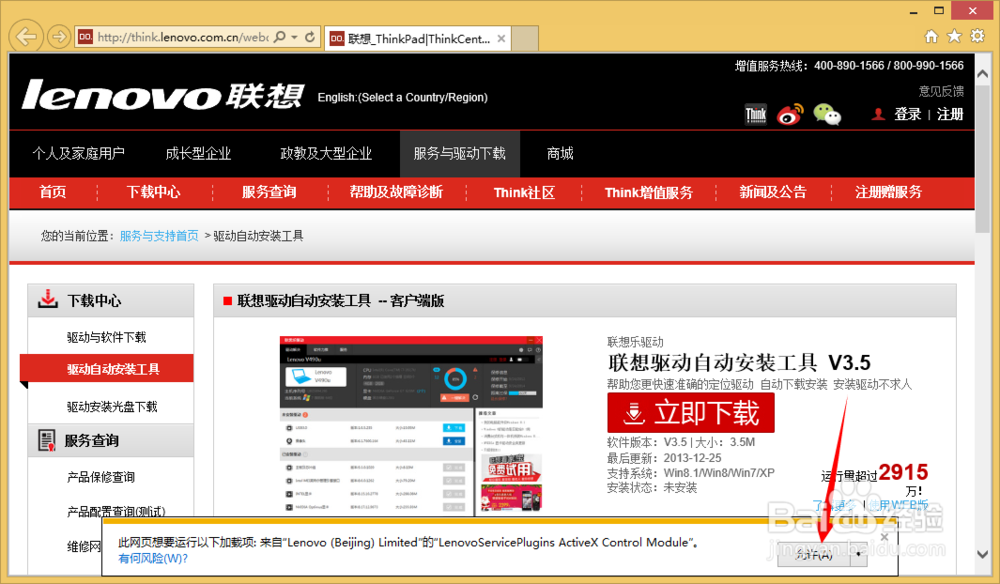Click the scrollbar up arrow
1000x584 pixels.
coord(983,74)
